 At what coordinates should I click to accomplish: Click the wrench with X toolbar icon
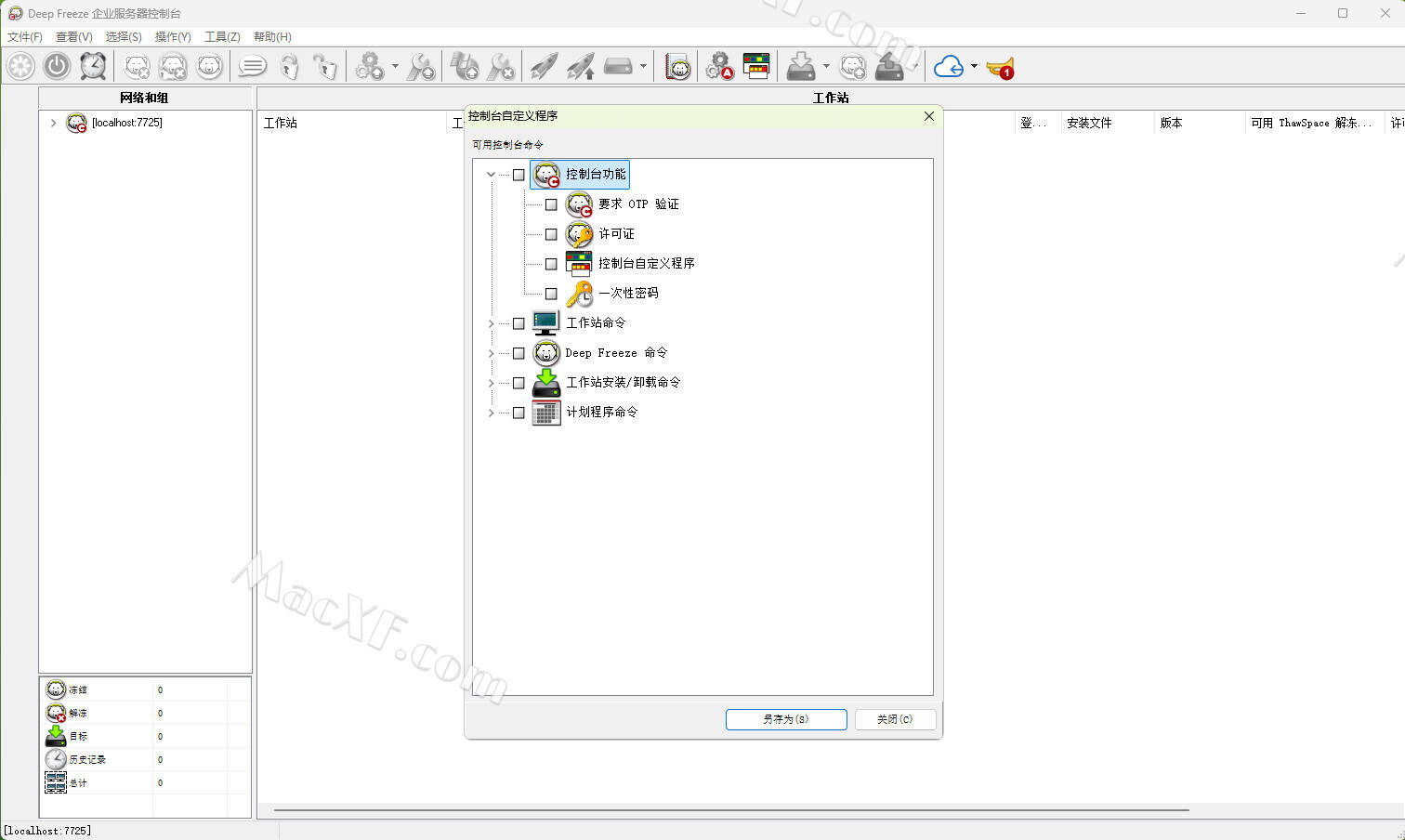click(x=502, y=67)
